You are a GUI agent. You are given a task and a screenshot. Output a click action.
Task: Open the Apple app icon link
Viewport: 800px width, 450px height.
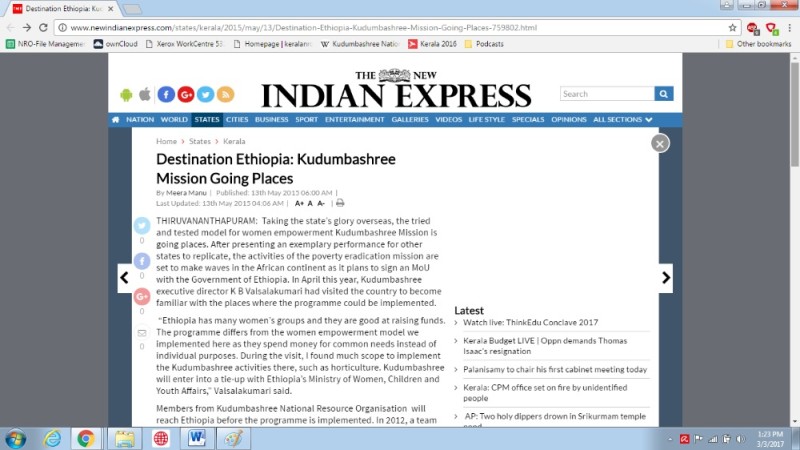coord(145,94)
